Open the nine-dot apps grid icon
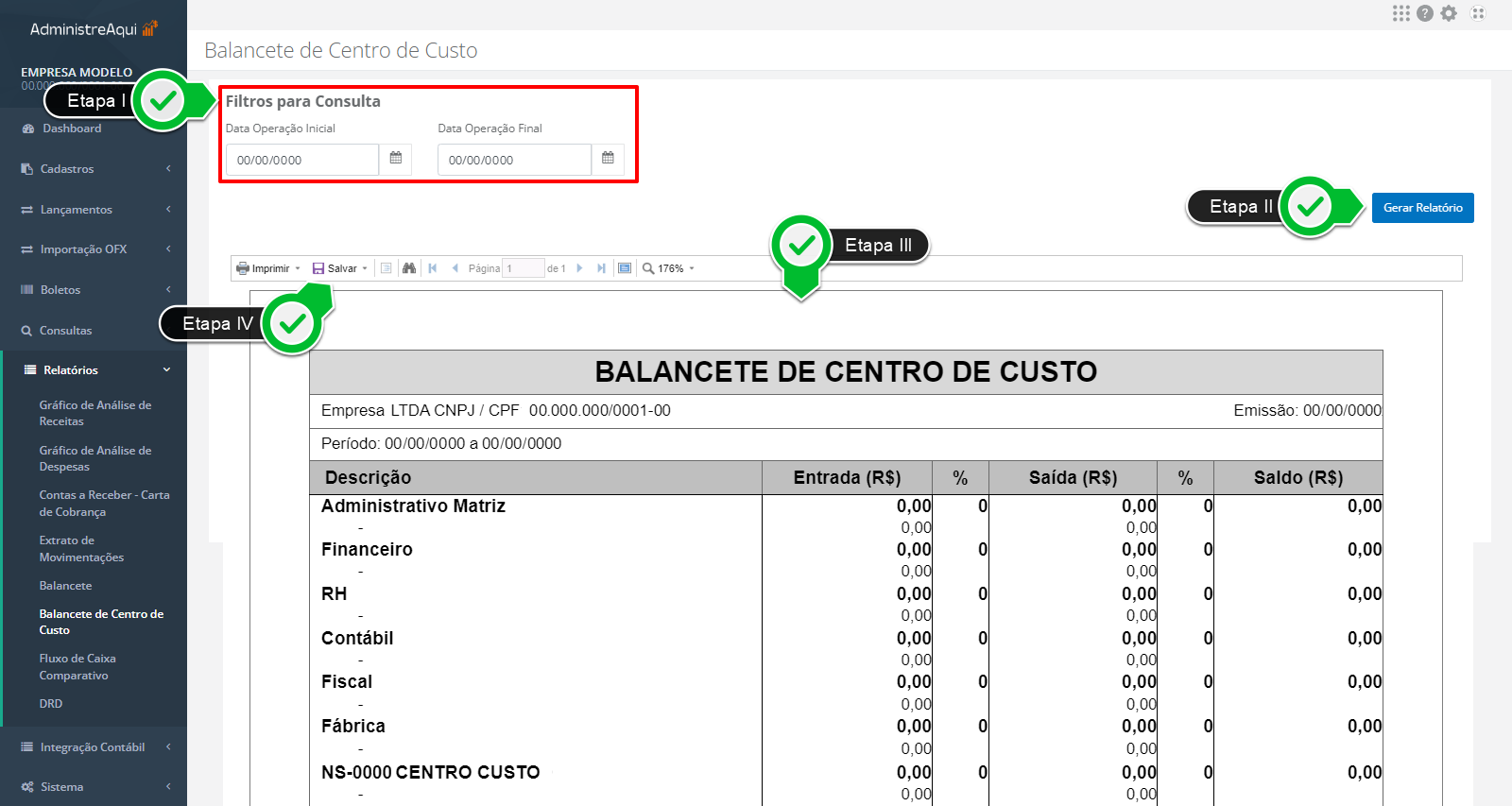Image resolution: width=1512 pixels, height=806 pixels. pyautogui.click(x=1400, y=13)
